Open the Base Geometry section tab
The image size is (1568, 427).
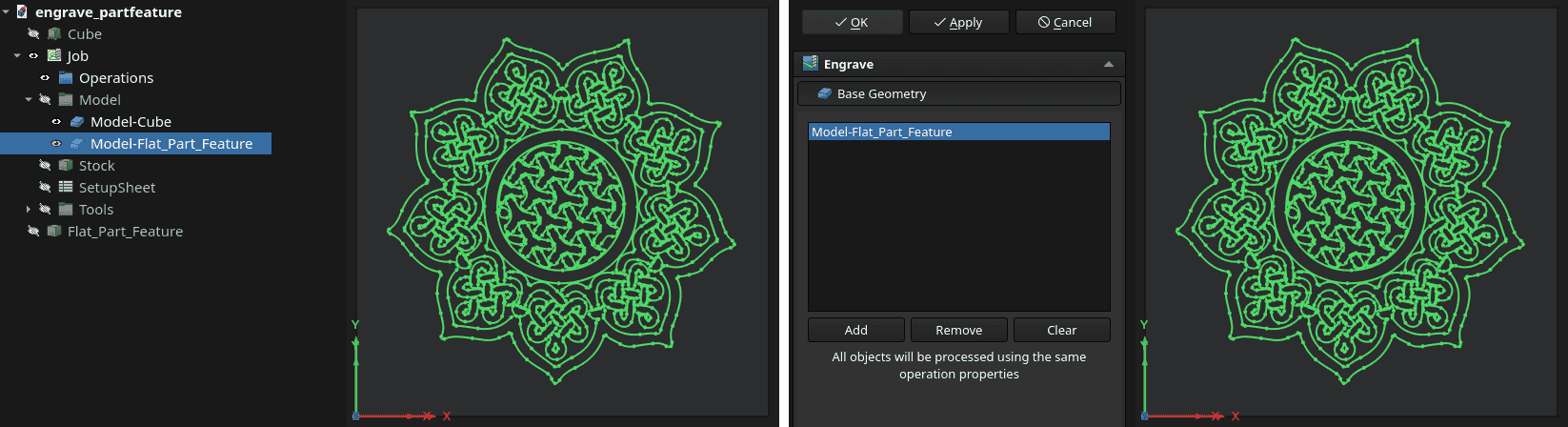(x=959, y=93)
